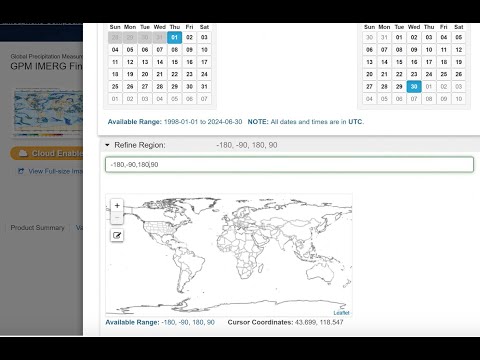This screenshot has height=360, width=480.
Task: Select day 13 in the end-date calendar
Action: pyautogui.click(x=369, y=62)
